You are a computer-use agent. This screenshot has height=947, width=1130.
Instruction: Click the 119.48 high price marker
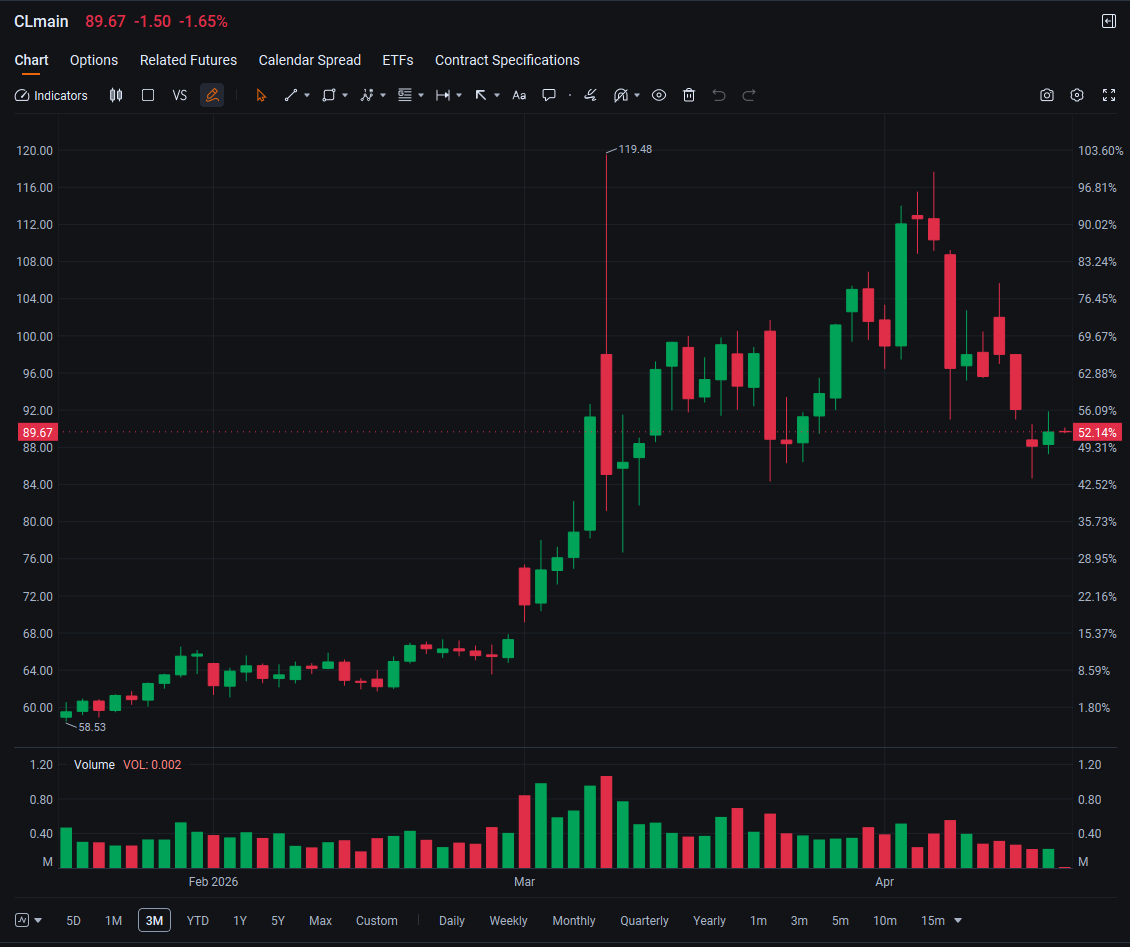635,149
